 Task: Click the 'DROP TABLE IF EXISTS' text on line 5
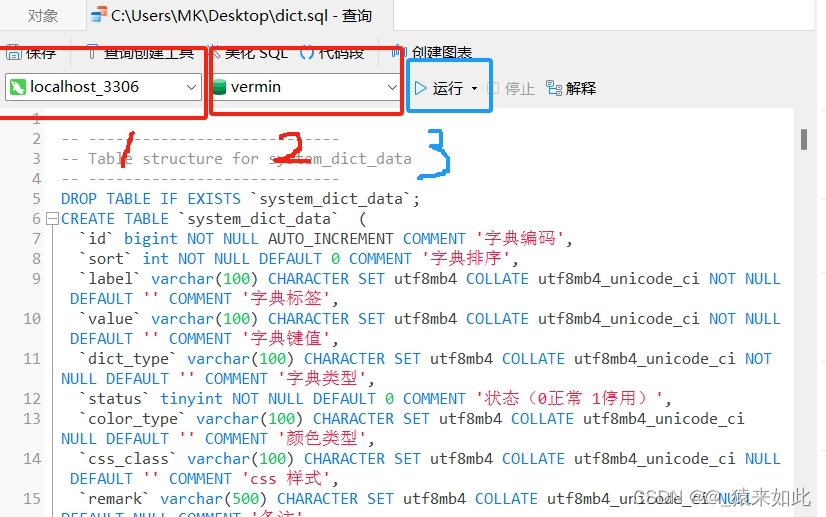click(151, 199)
